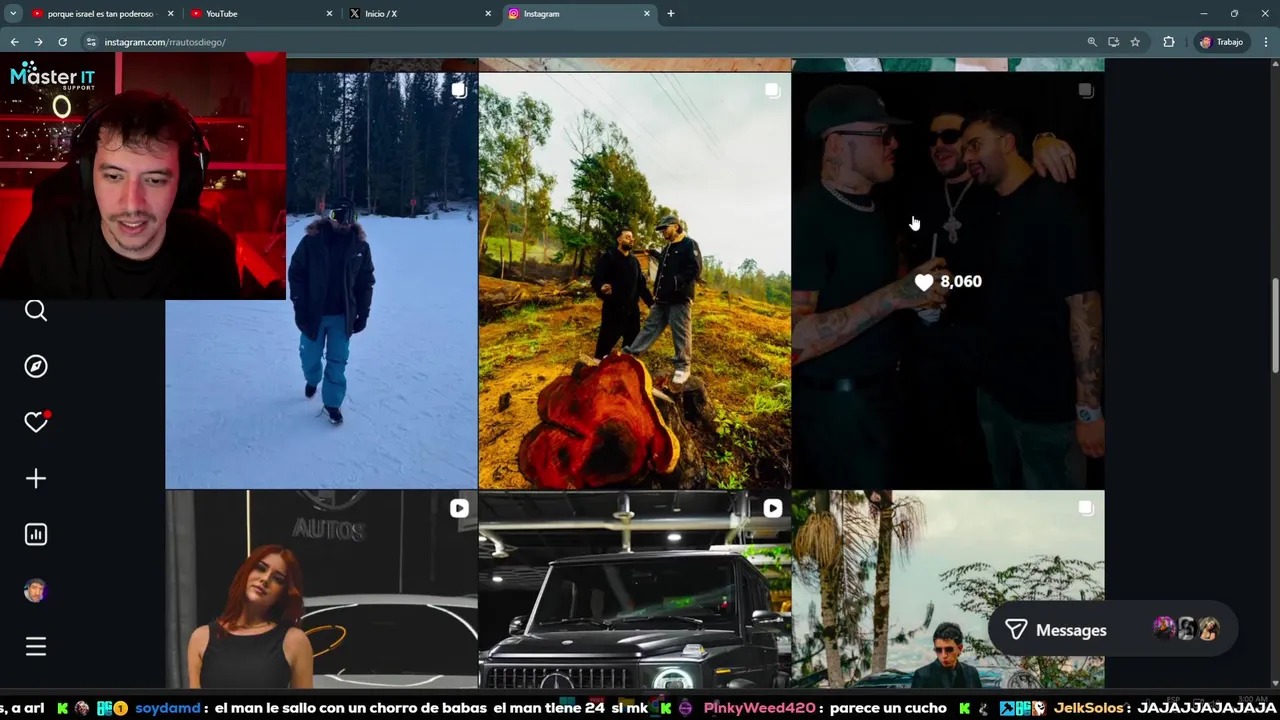1280x720 pixels.
Task: Open the hamburger More menu
Action: pyautogui.click(x=36, y=647)
